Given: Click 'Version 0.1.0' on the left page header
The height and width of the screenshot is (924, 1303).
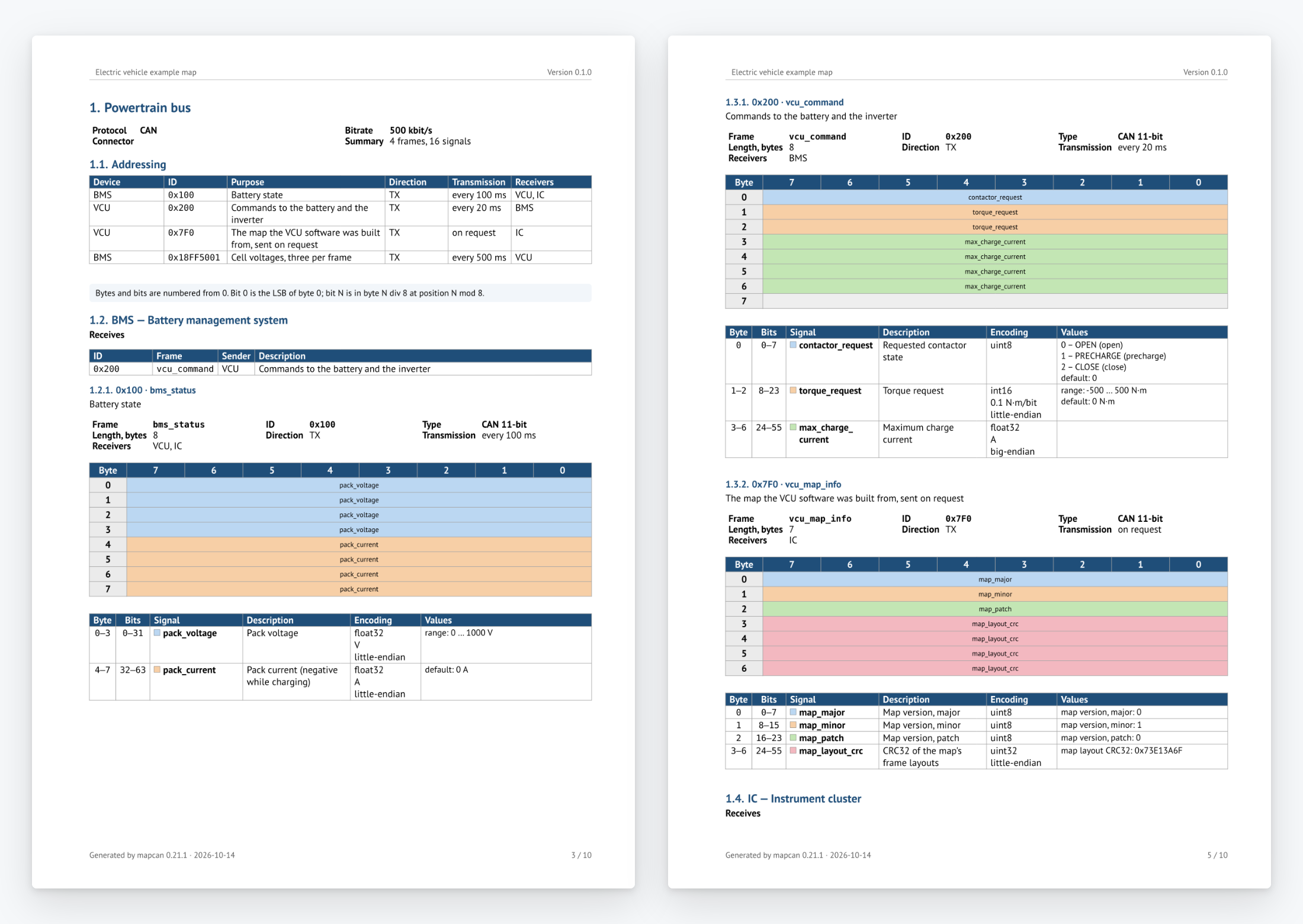Looking at the screenshot, I should pyautogui.click(x=569, y=72).
